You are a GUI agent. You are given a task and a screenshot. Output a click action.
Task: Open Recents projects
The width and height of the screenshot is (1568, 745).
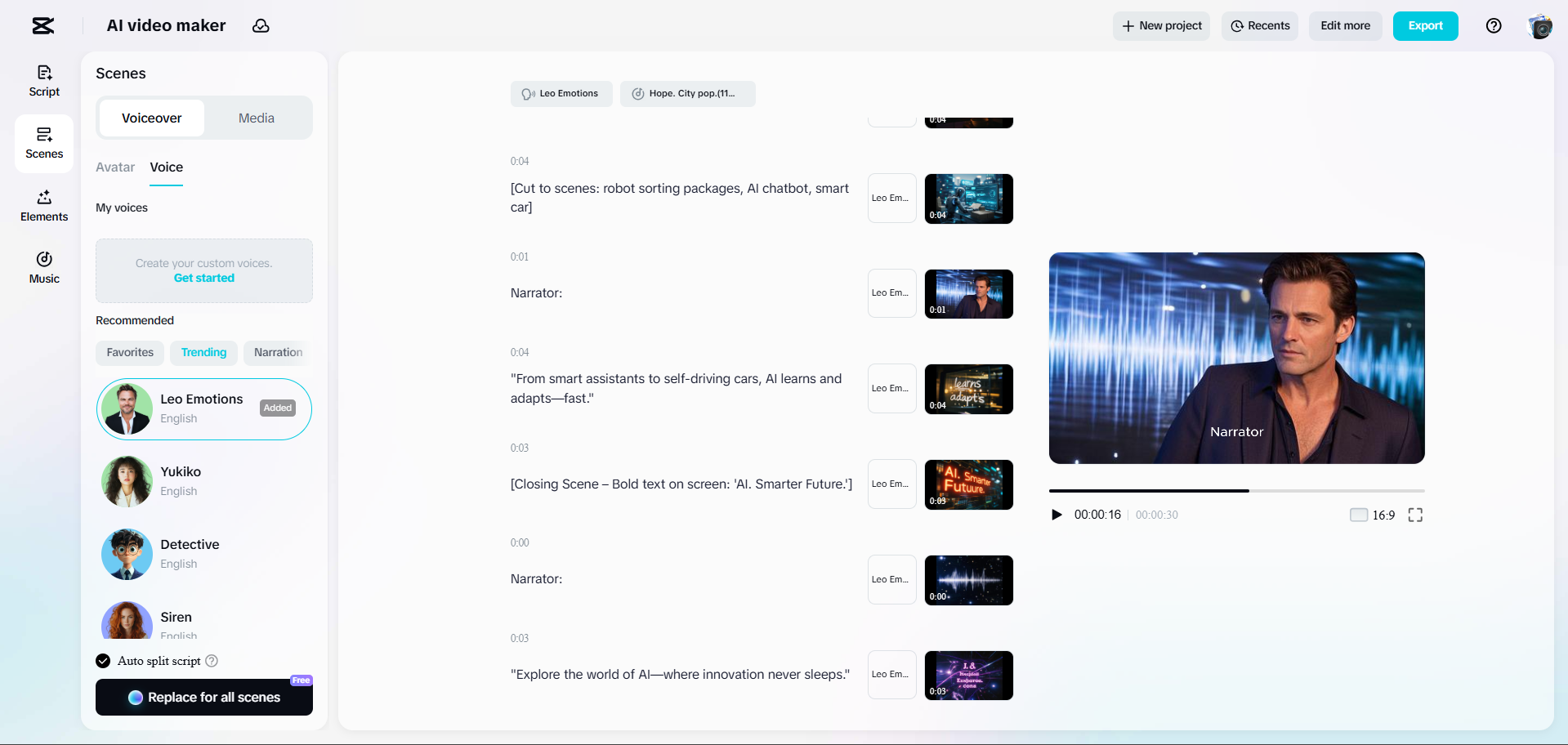(x=1260, y=26)
